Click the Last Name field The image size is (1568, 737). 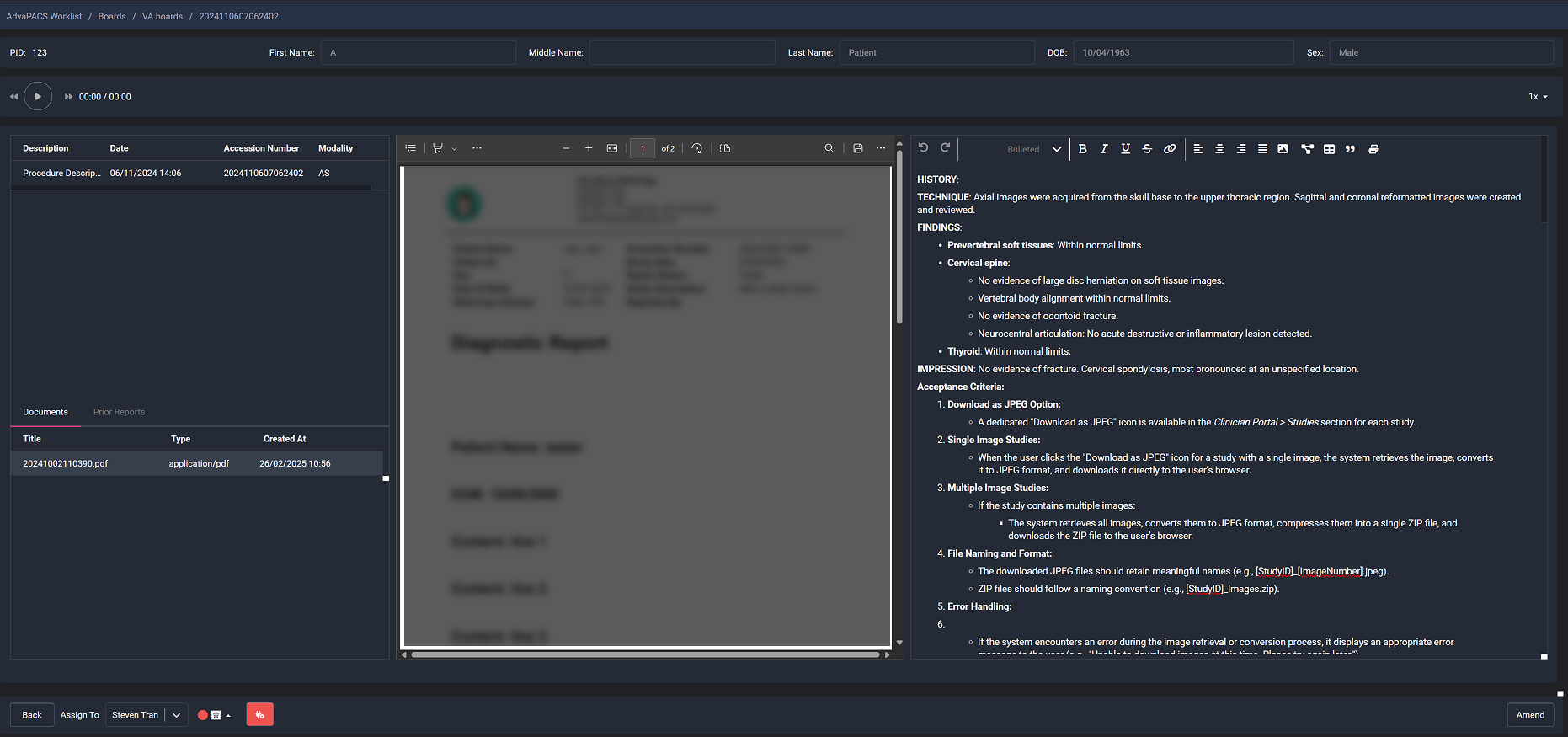coord(937,52)
